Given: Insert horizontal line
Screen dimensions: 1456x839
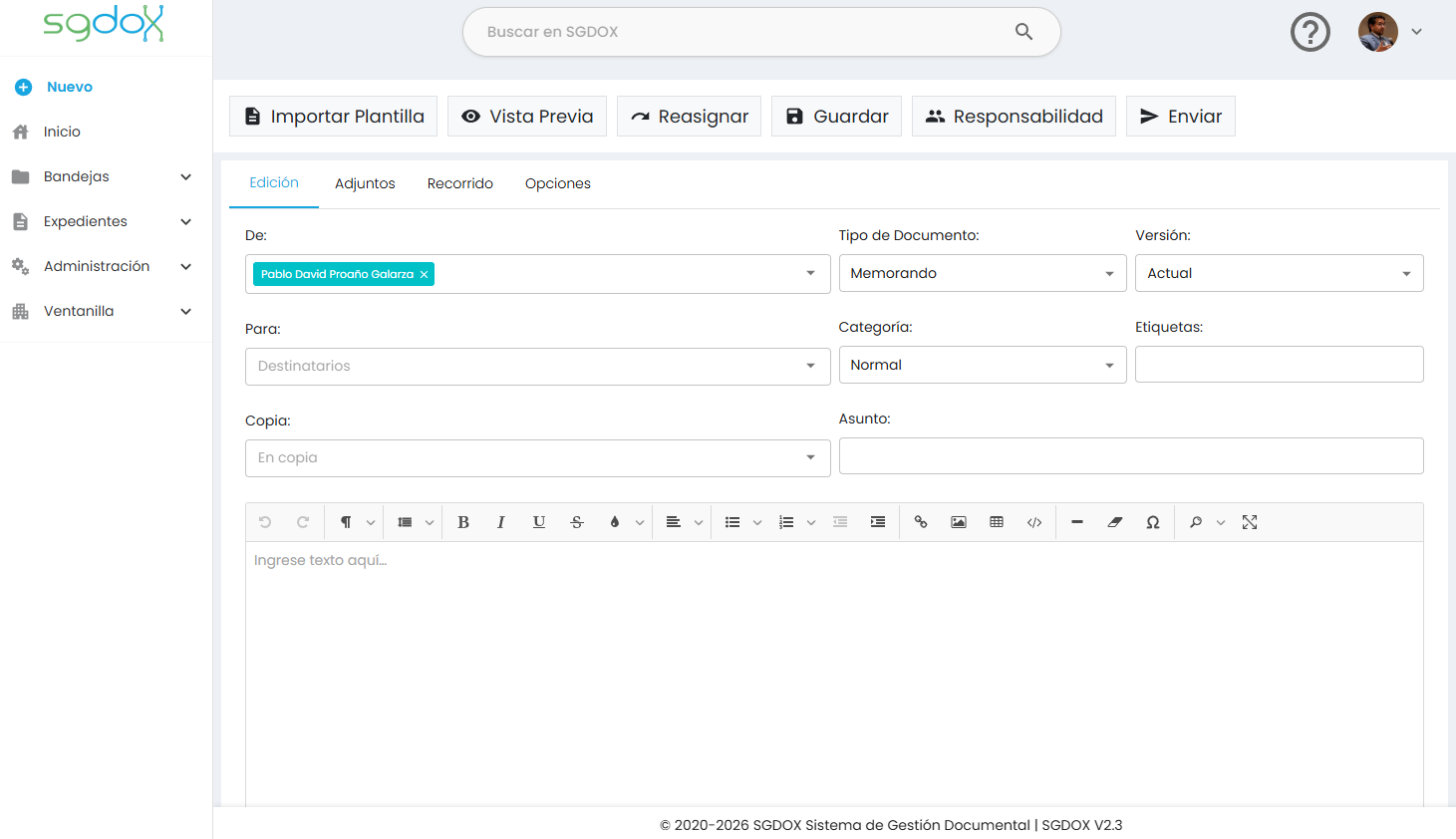Looking at the screenshot, I should point(1077,522).
